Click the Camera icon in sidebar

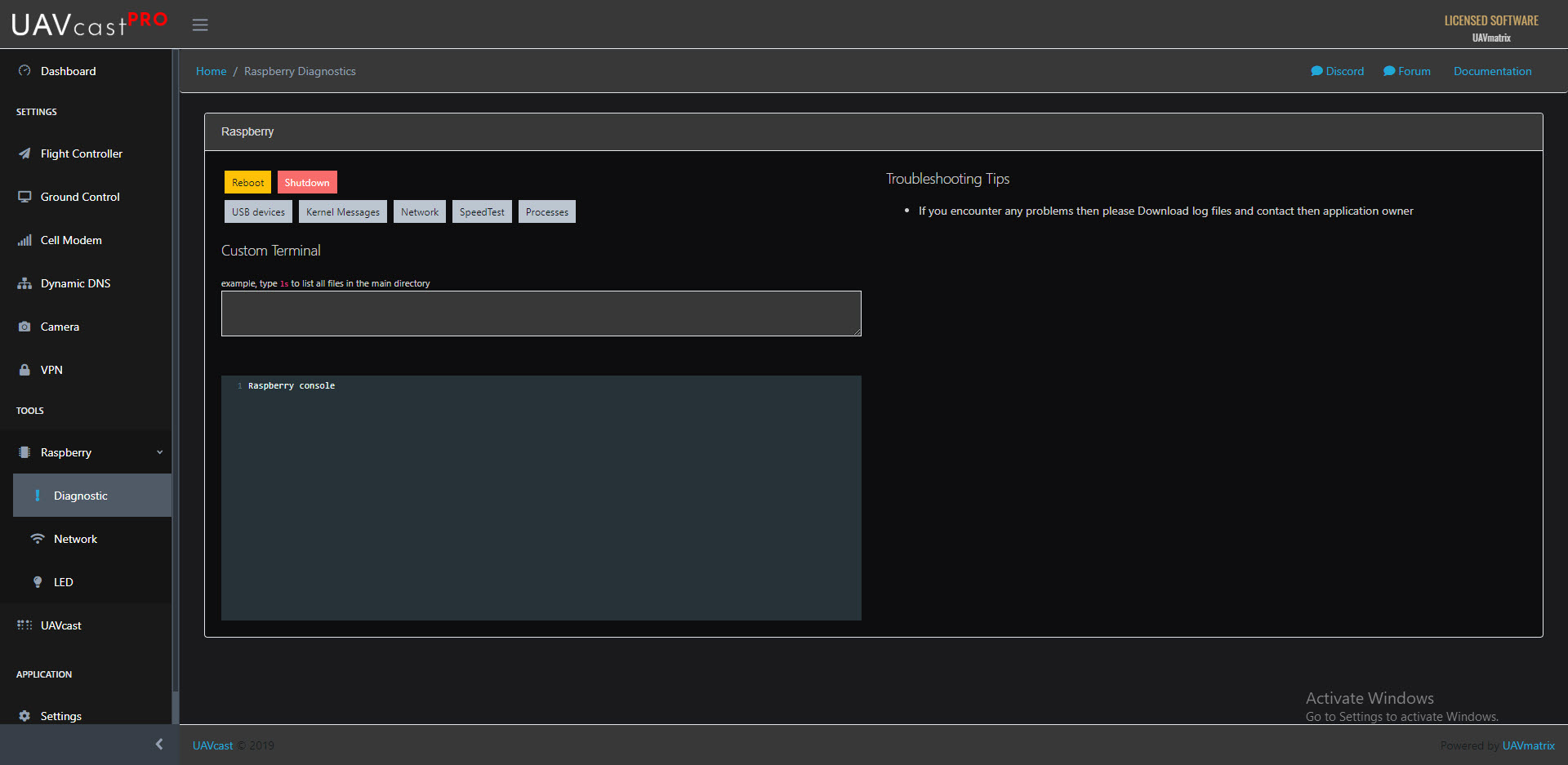pyautogui.click(x=24, y=327)
